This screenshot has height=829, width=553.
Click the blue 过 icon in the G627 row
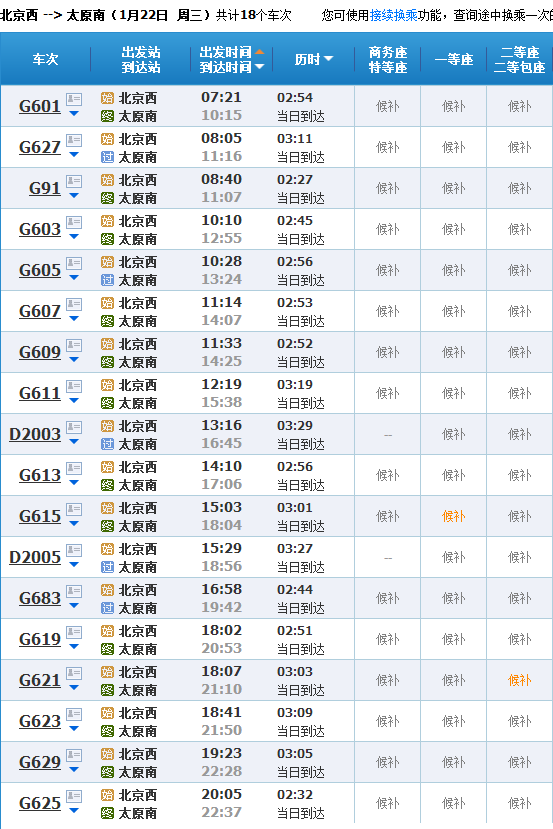[x=107, y=157]
